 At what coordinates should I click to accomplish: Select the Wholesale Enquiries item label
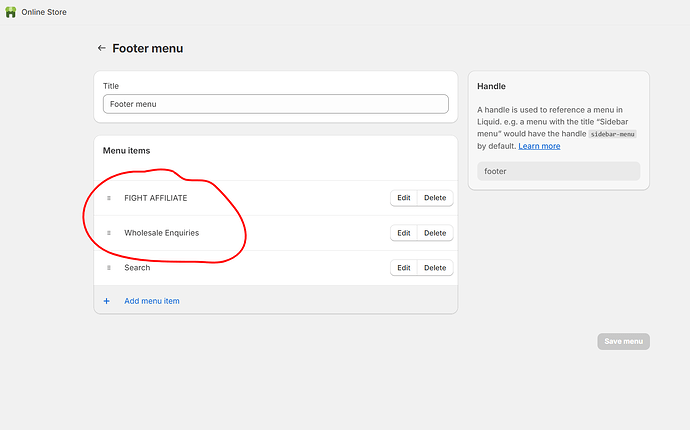[161, 233]
